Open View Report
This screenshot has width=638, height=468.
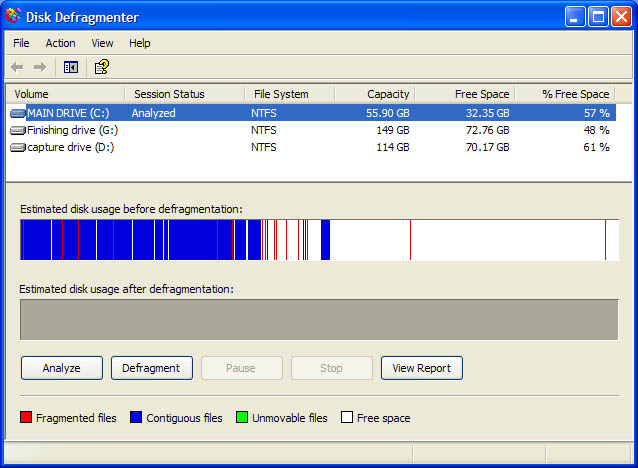coord(422,368)
